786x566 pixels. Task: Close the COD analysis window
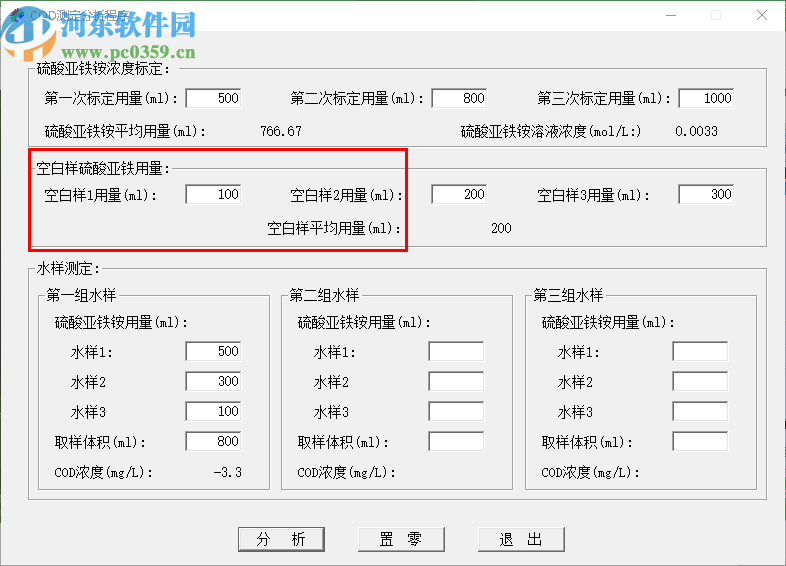click(762, 16)
